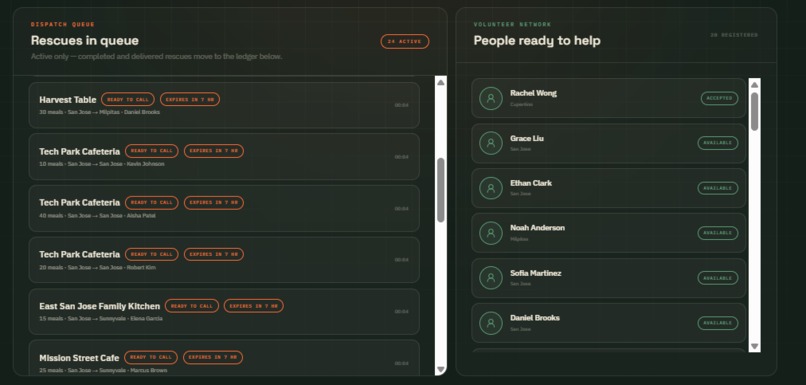Select the Sofia Martinez name
Viewport: 806px width, 385px height.
coord(536,273)
